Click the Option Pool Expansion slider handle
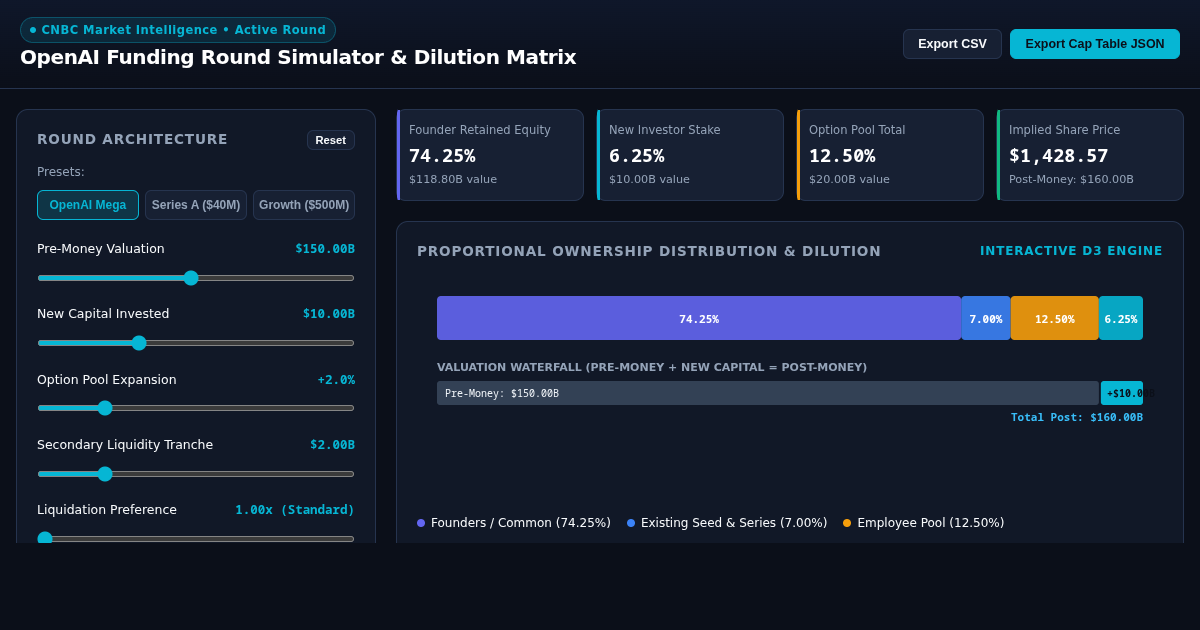Image resolution: width=1200 pixels, height=630 pixels. 105,408
